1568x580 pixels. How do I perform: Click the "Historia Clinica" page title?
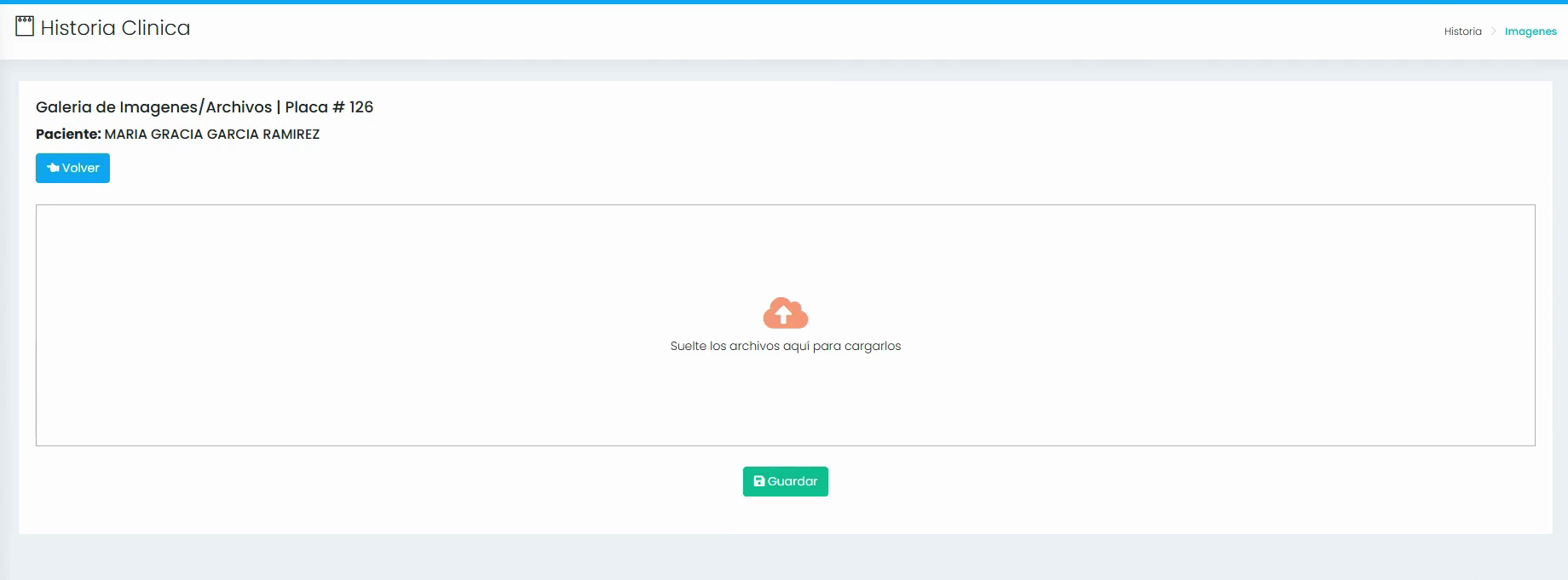[115, 27]
